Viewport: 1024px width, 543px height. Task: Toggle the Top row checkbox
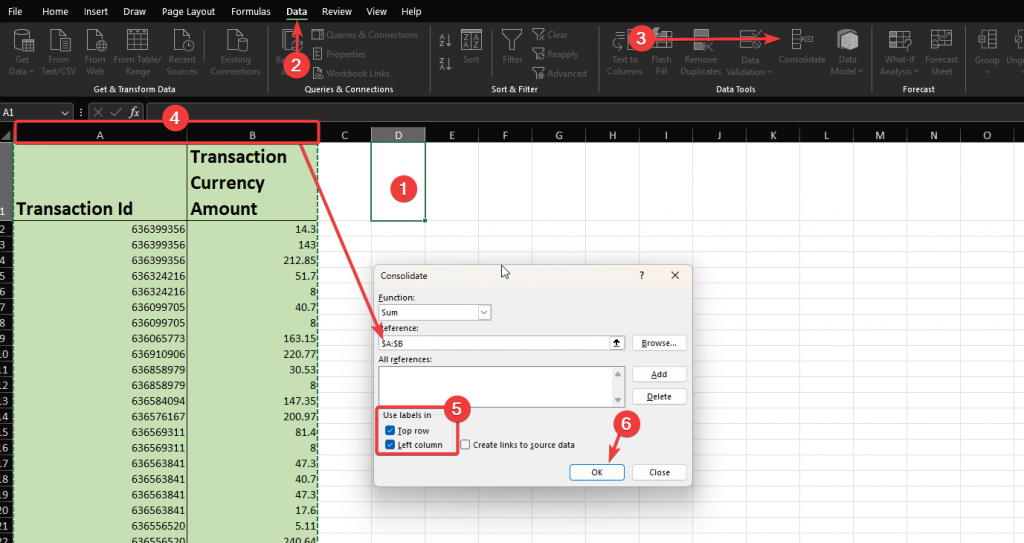click(390, 431)
